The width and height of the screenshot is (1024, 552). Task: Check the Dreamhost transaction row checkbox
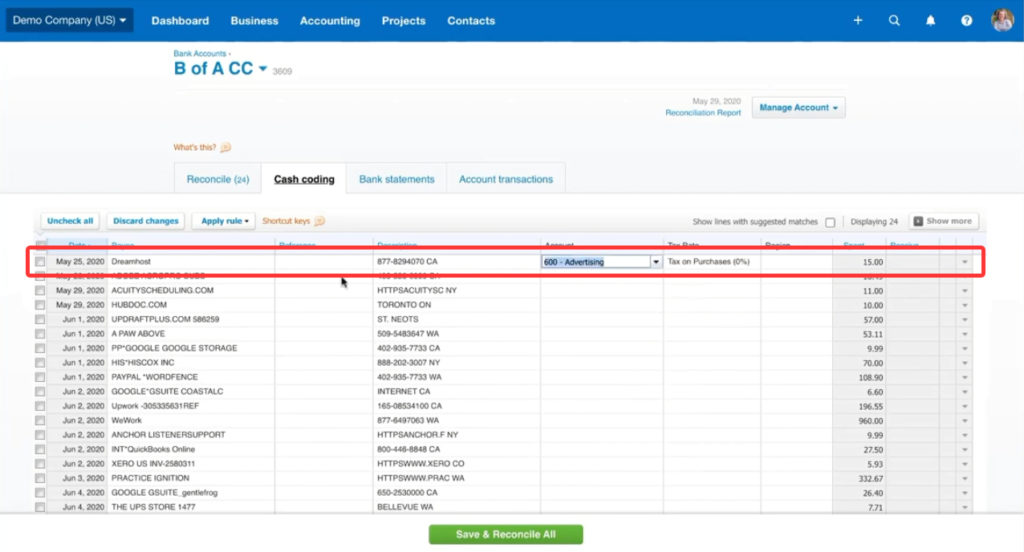tap(40, 262)
